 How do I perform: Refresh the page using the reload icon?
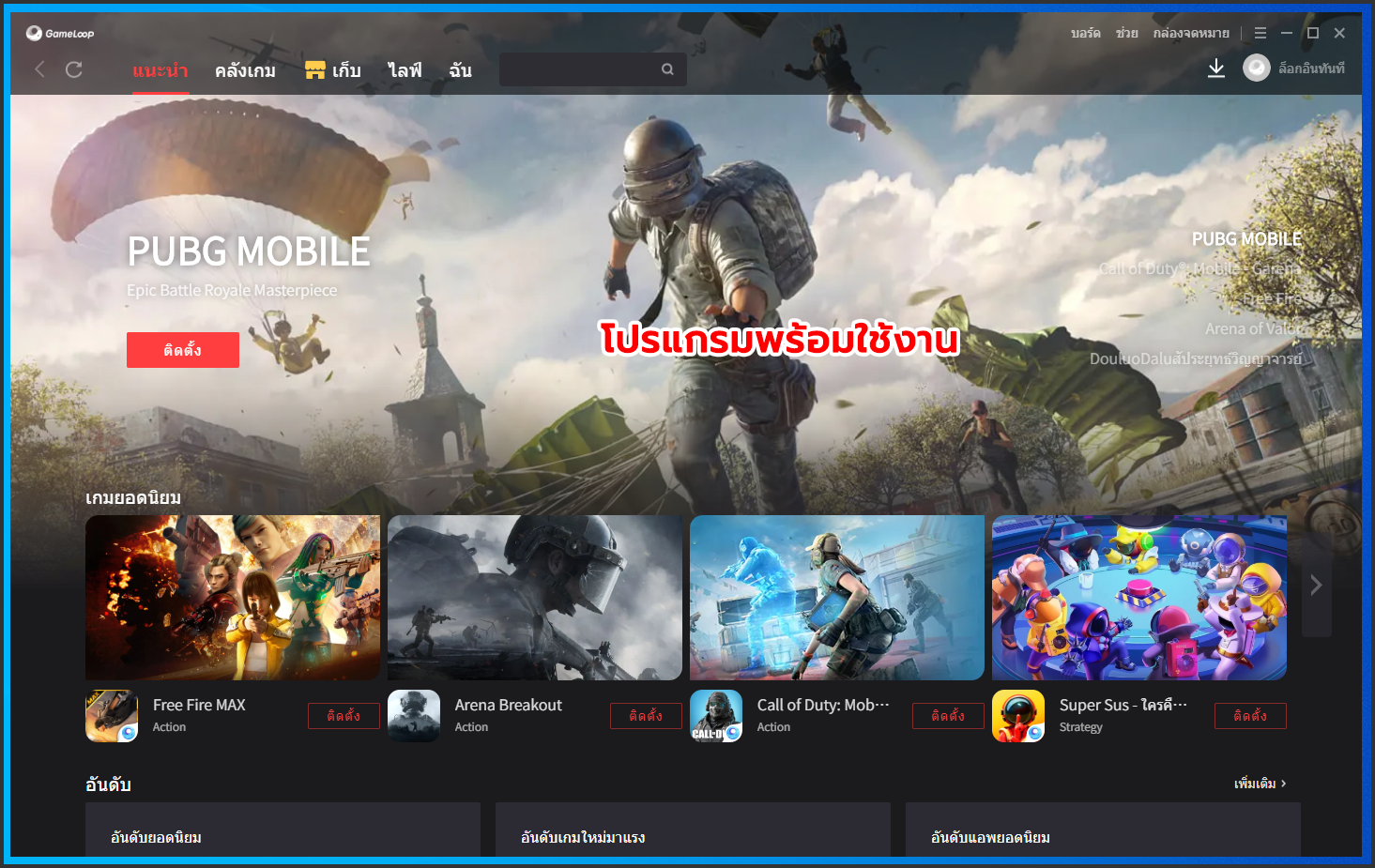pyautogui.click(x=74, y=69)
